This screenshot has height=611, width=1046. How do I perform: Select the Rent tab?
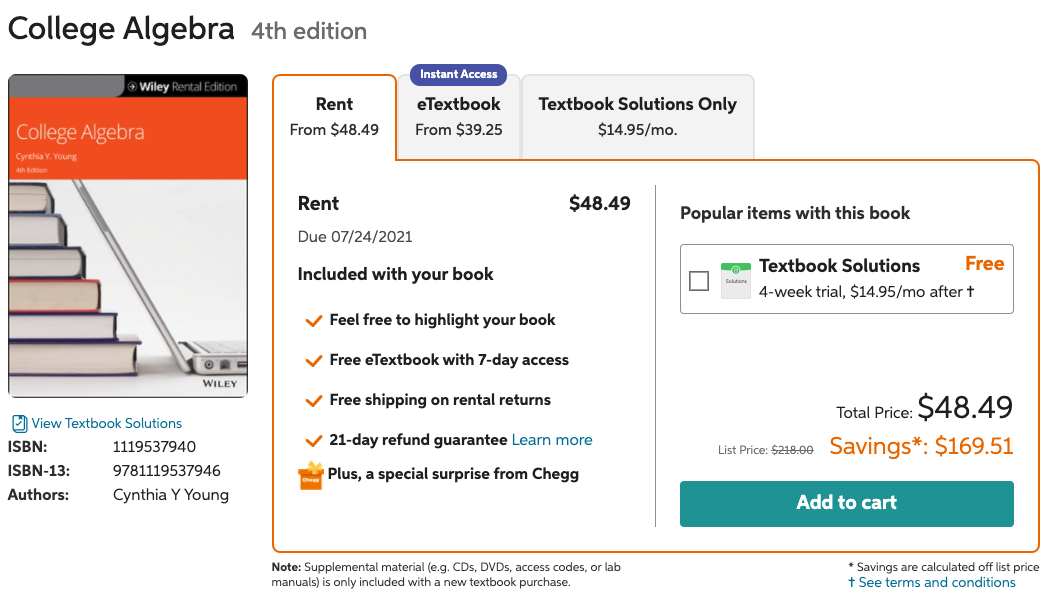(x=334, y=116)
